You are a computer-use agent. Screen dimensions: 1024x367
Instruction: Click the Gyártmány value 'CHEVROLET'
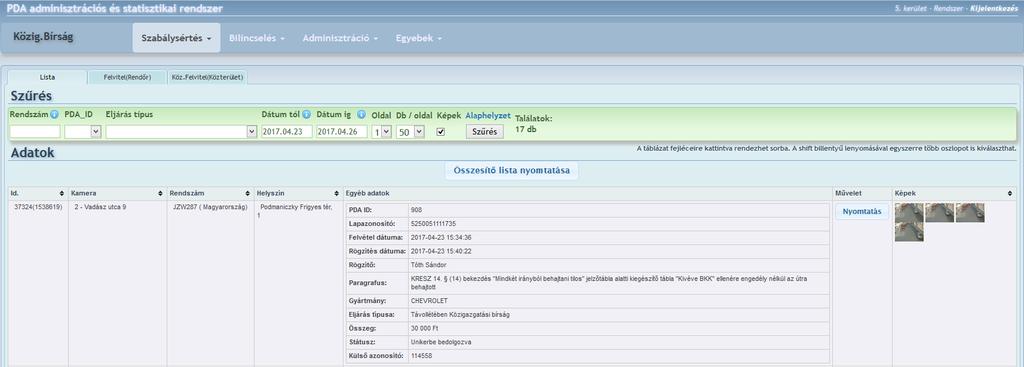click(x=430, y=301)
